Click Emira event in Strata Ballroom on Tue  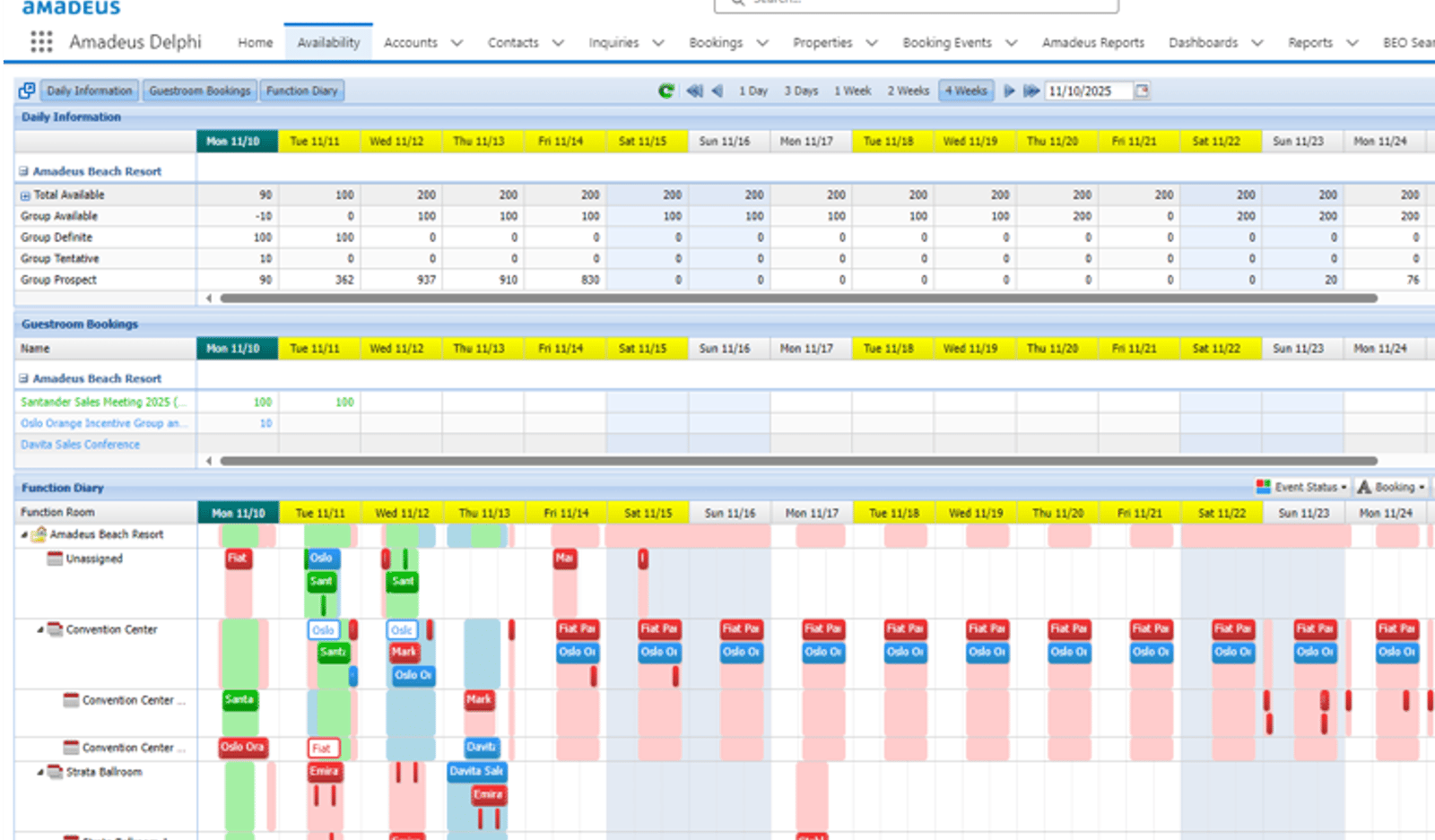click(325, 772)
